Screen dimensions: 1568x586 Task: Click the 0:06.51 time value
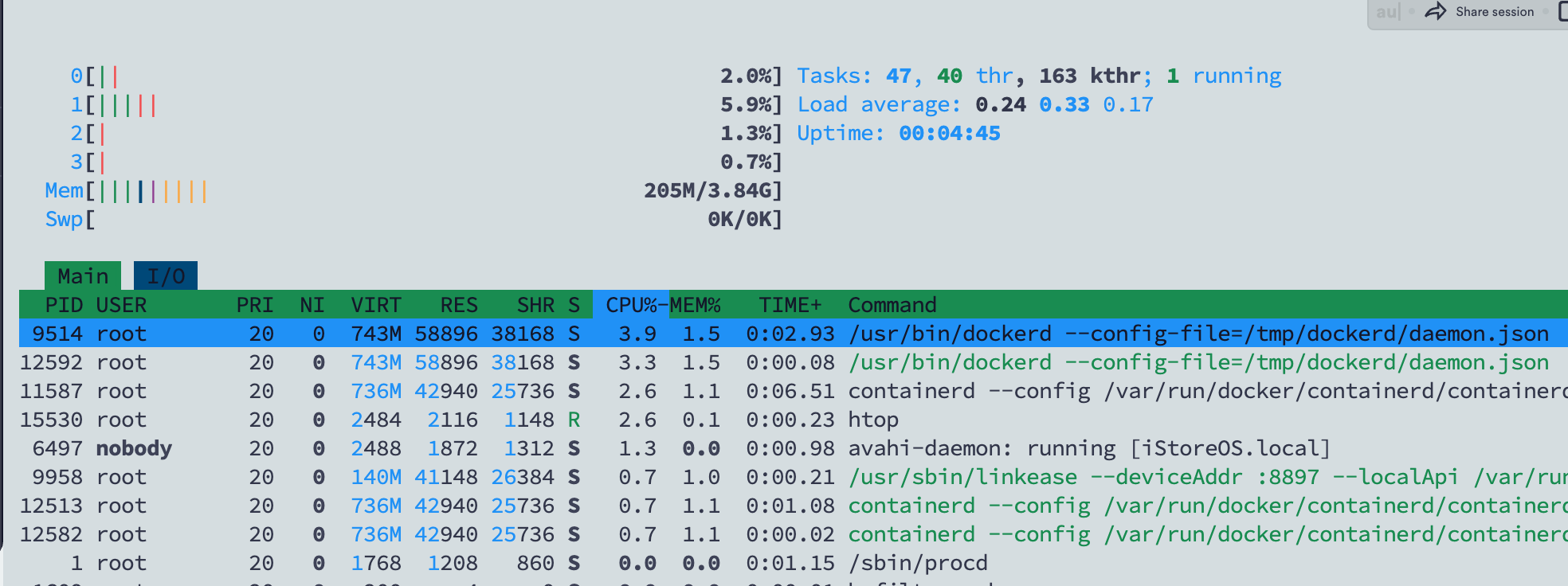(790, 391)
